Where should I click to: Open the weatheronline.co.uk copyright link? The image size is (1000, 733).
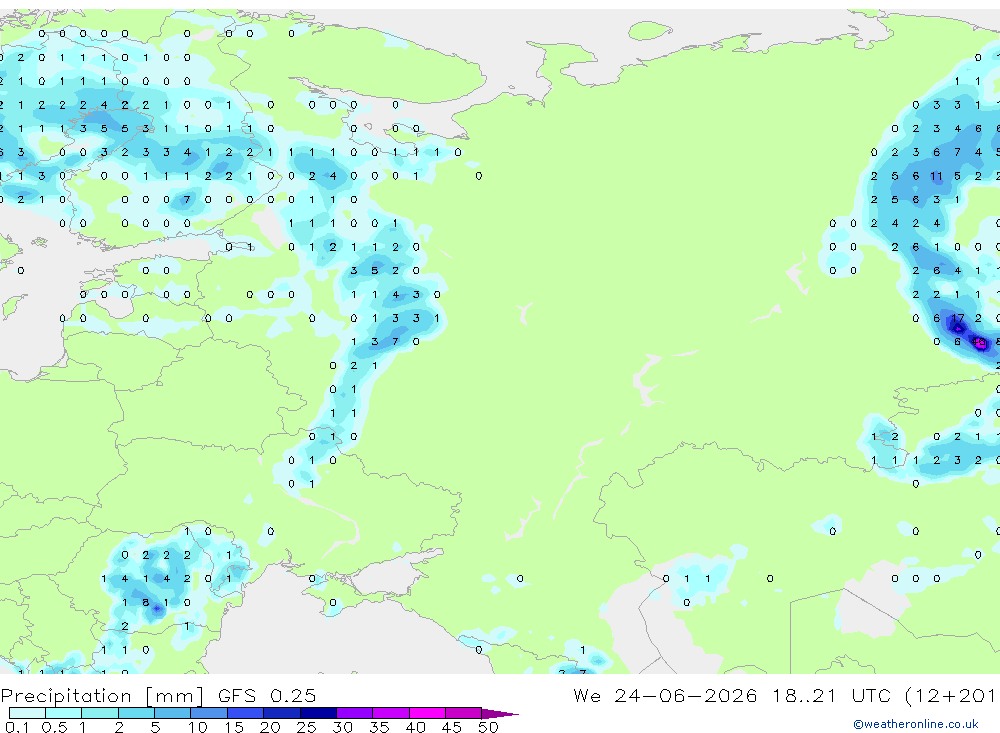pos(916,724)
